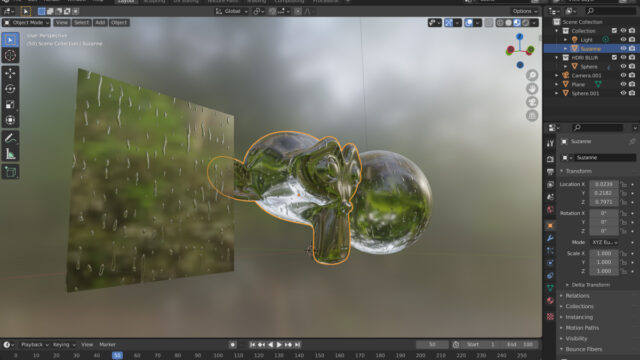Open Output properties tab icon

click(550, 171)
